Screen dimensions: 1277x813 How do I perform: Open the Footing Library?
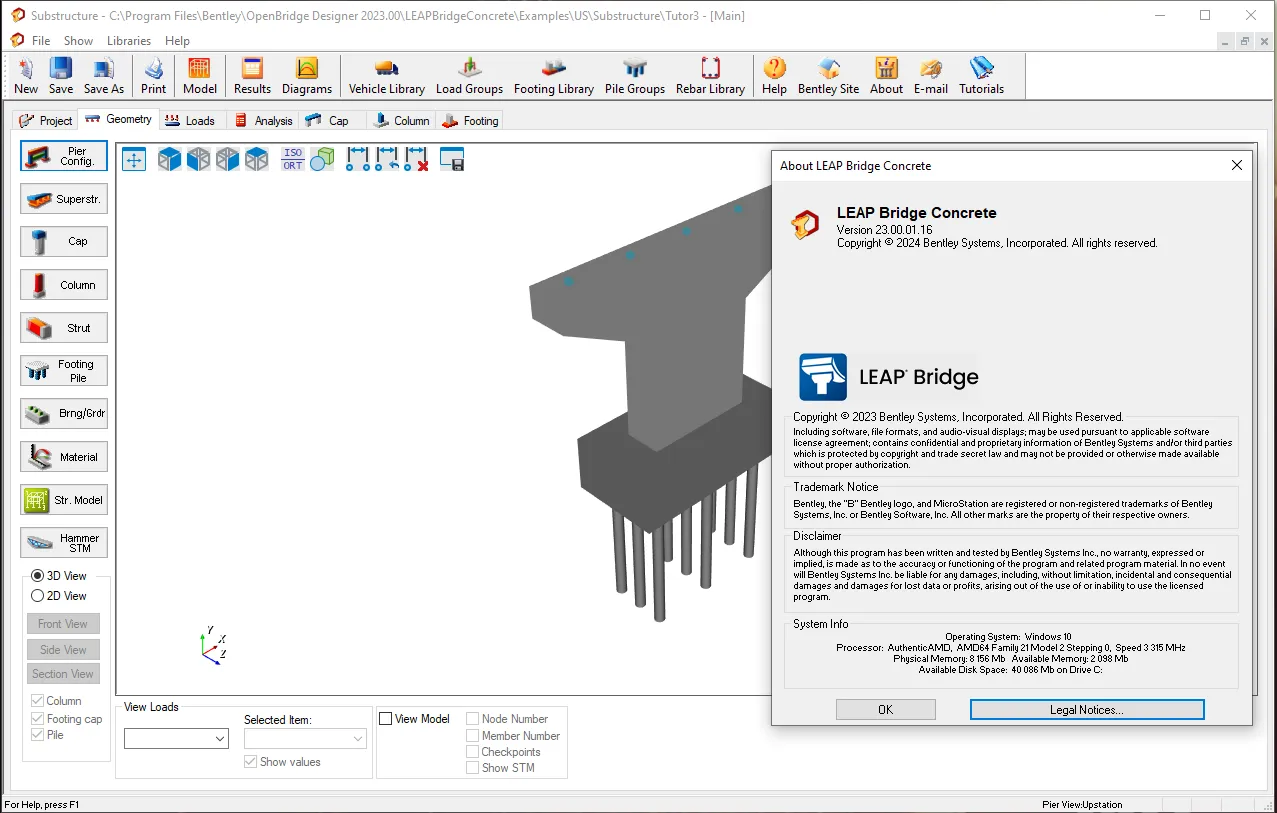(x=554, y=76)
